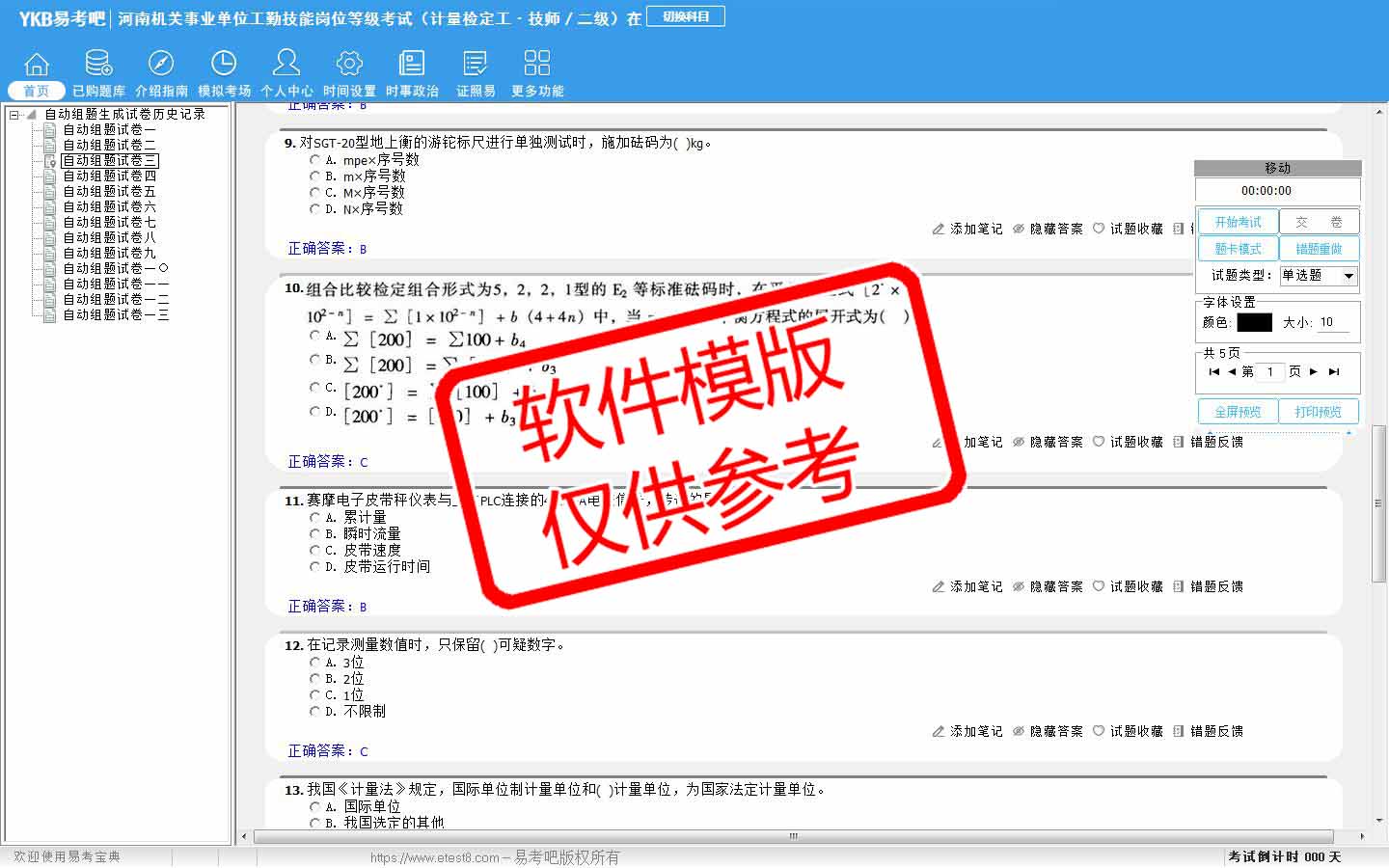Open the 试题类型 dropdown showing 单选题

click(1318, 276)
